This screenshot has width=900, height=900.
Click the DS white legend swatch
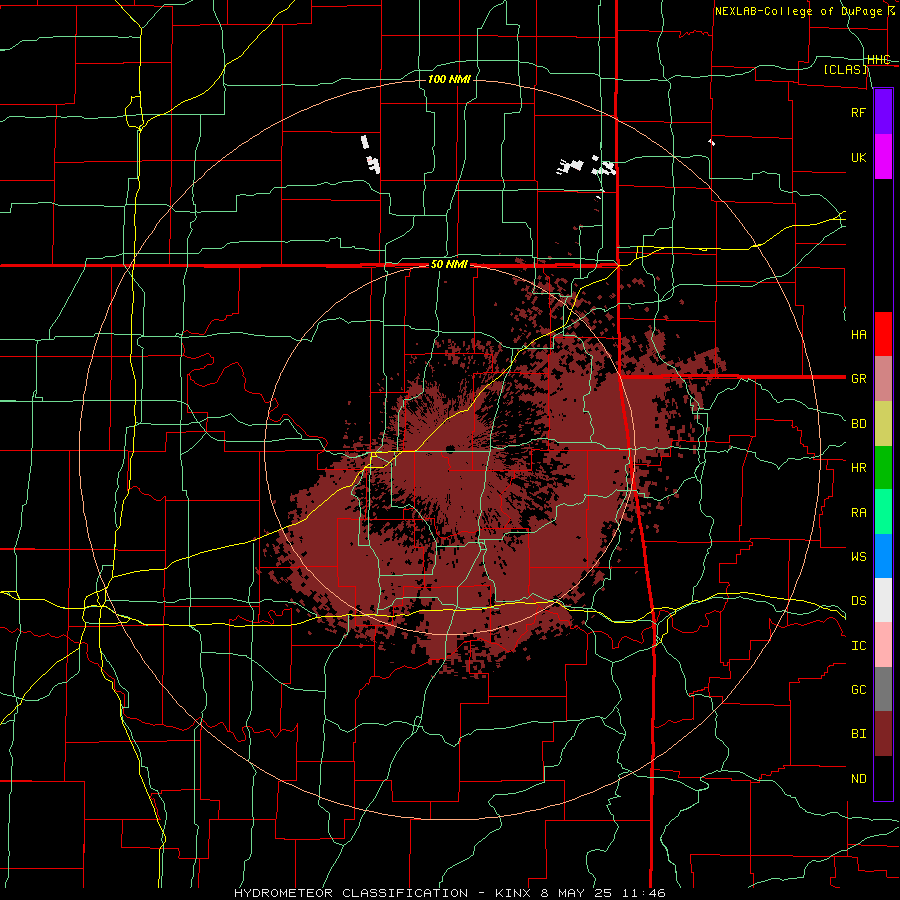pyautogui.click(x=883, y=600)
